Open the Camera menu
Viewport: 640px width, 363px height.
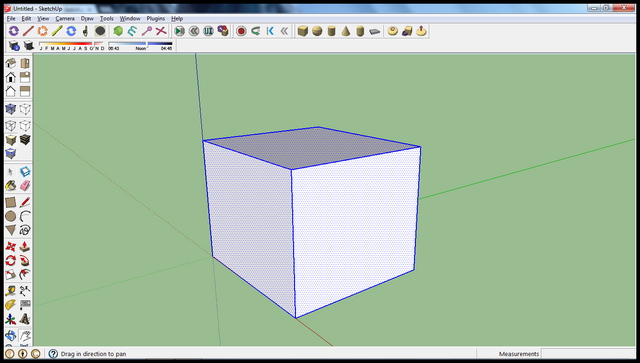point(65,18)
